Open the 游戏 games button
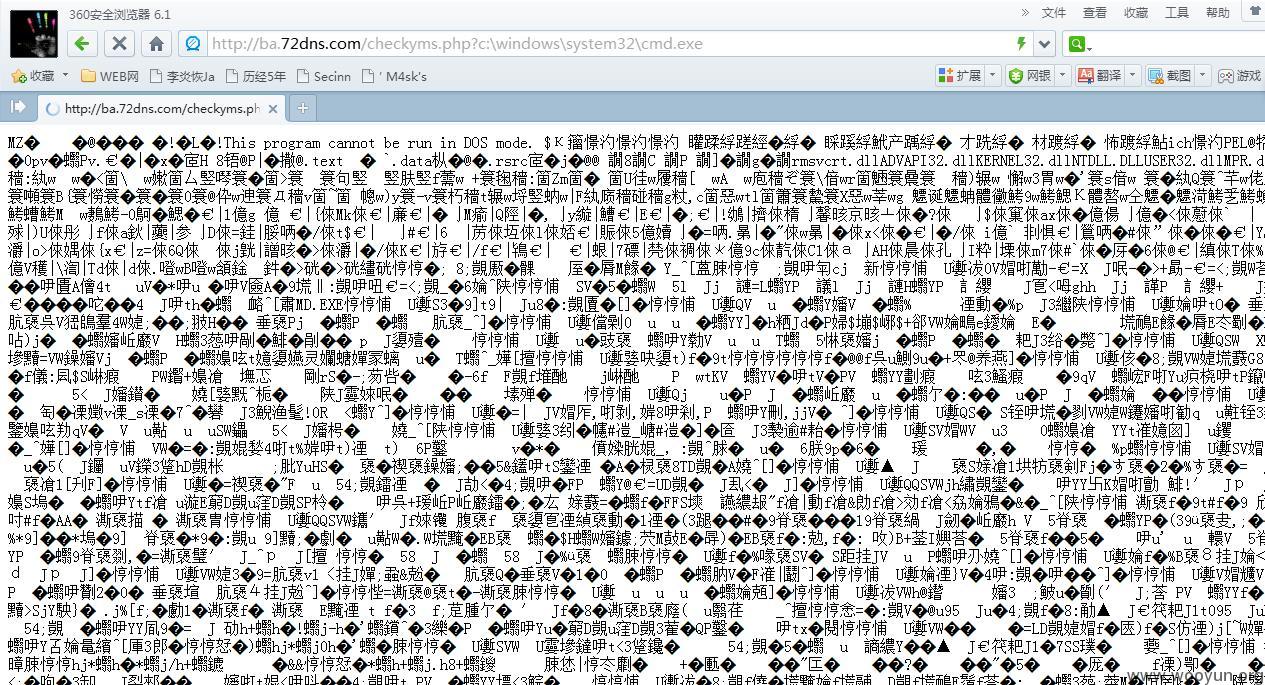This screenshot has width=1265, height=685. point(1239,76)
